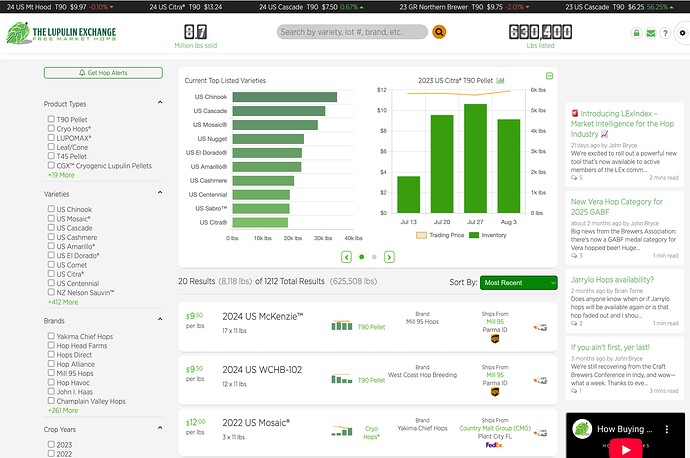
Task: Click the mini inventory chart in 2022 Mosaic listing
Action: click(342, 431)
